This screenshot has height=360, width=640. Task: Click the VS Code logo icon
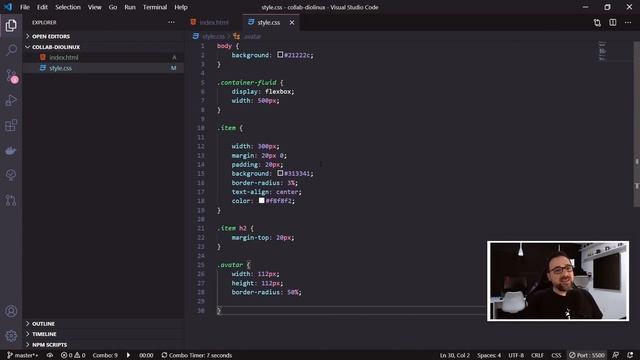(x=8, y=7)
